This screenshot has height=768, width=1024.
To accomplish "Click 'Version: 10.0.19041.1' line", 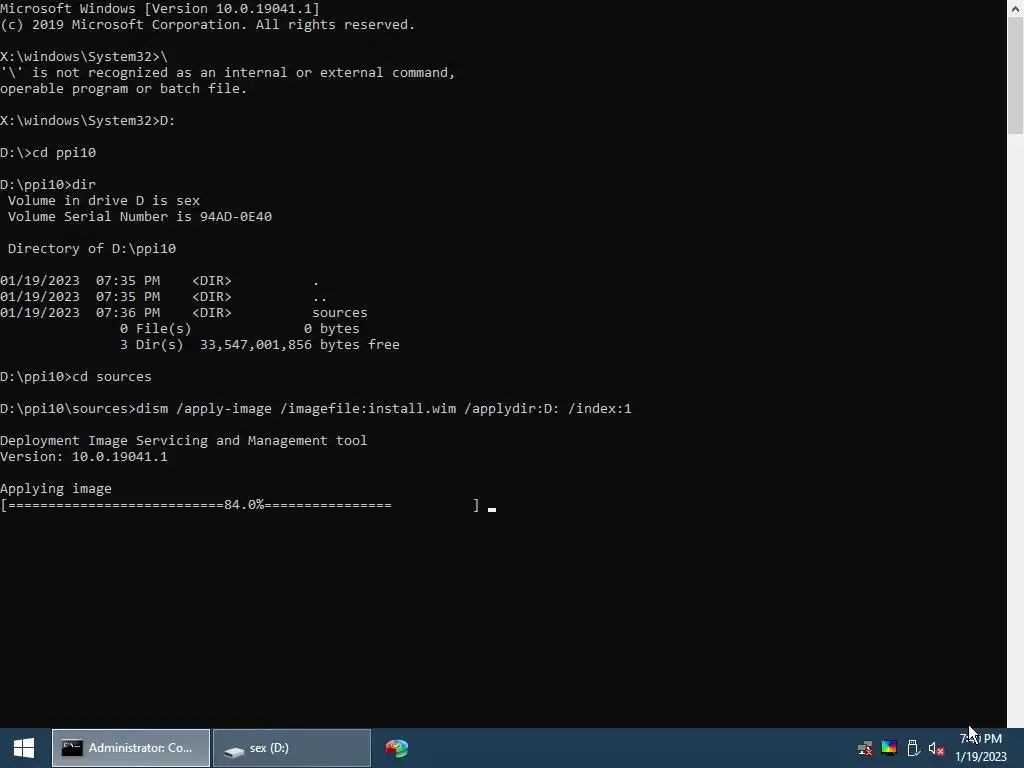I will tap(84, 456).
